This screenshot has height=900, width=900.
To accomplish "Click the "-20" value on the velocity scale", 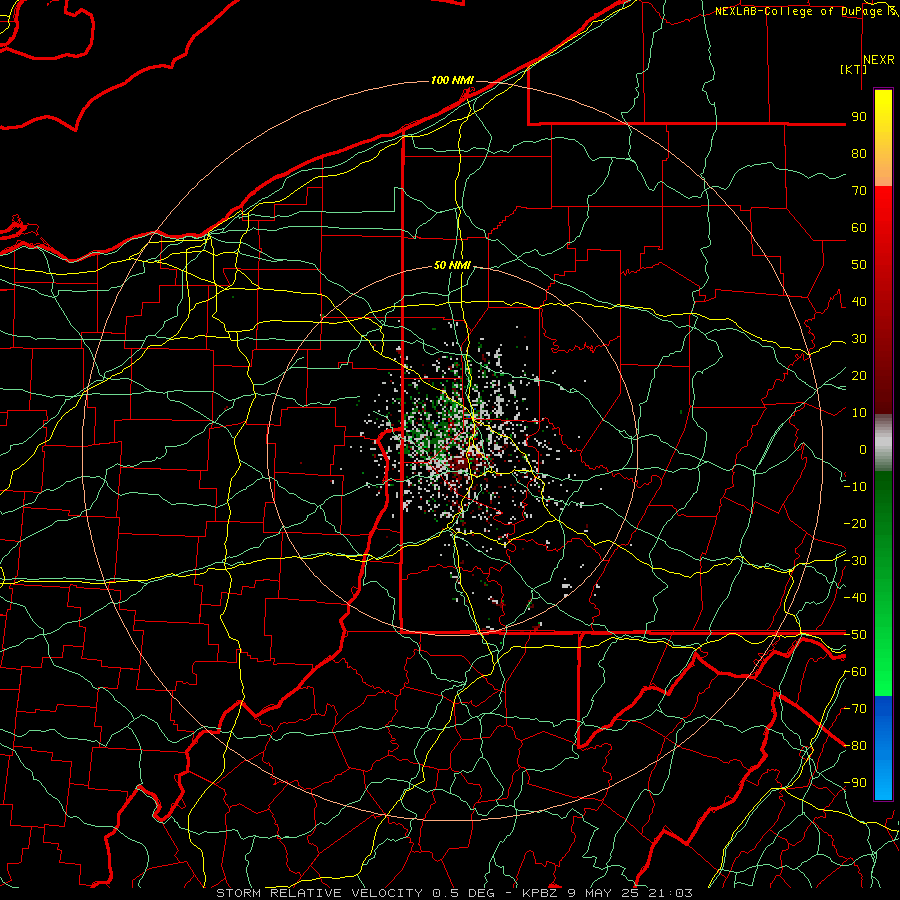I will (x=855, y=524).
